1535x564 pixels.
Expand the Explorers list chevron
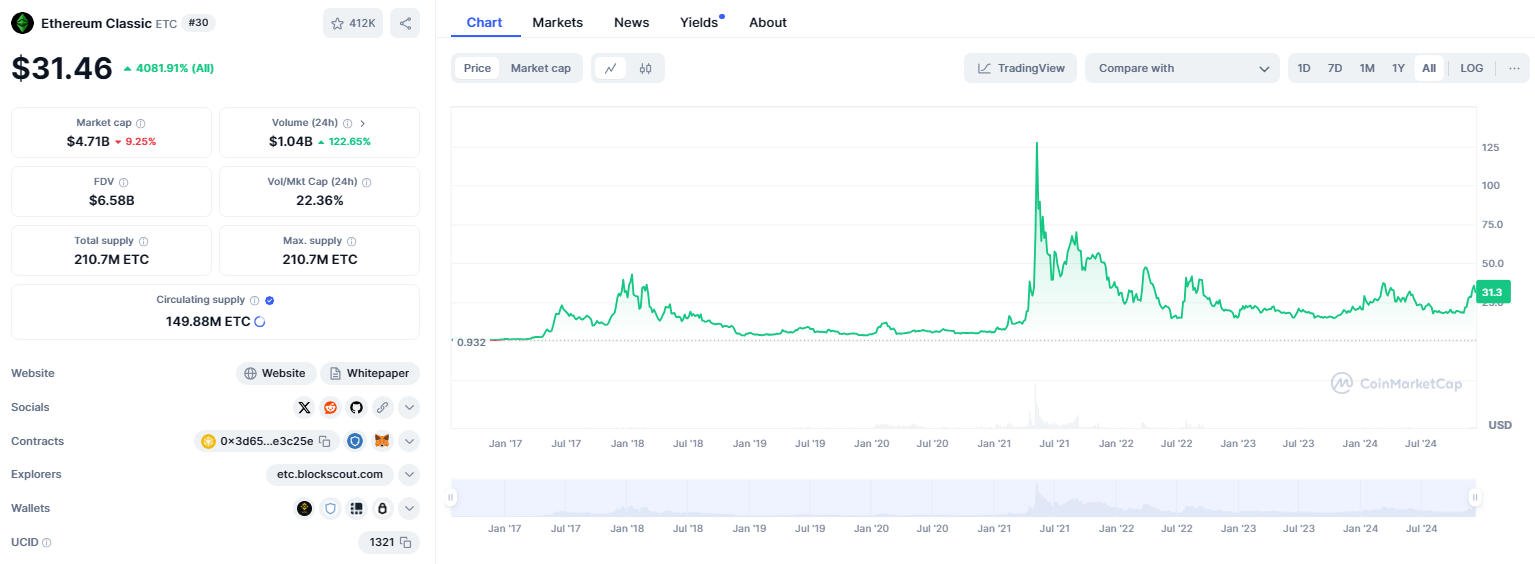pyautogui.click(x=409, y=474)
